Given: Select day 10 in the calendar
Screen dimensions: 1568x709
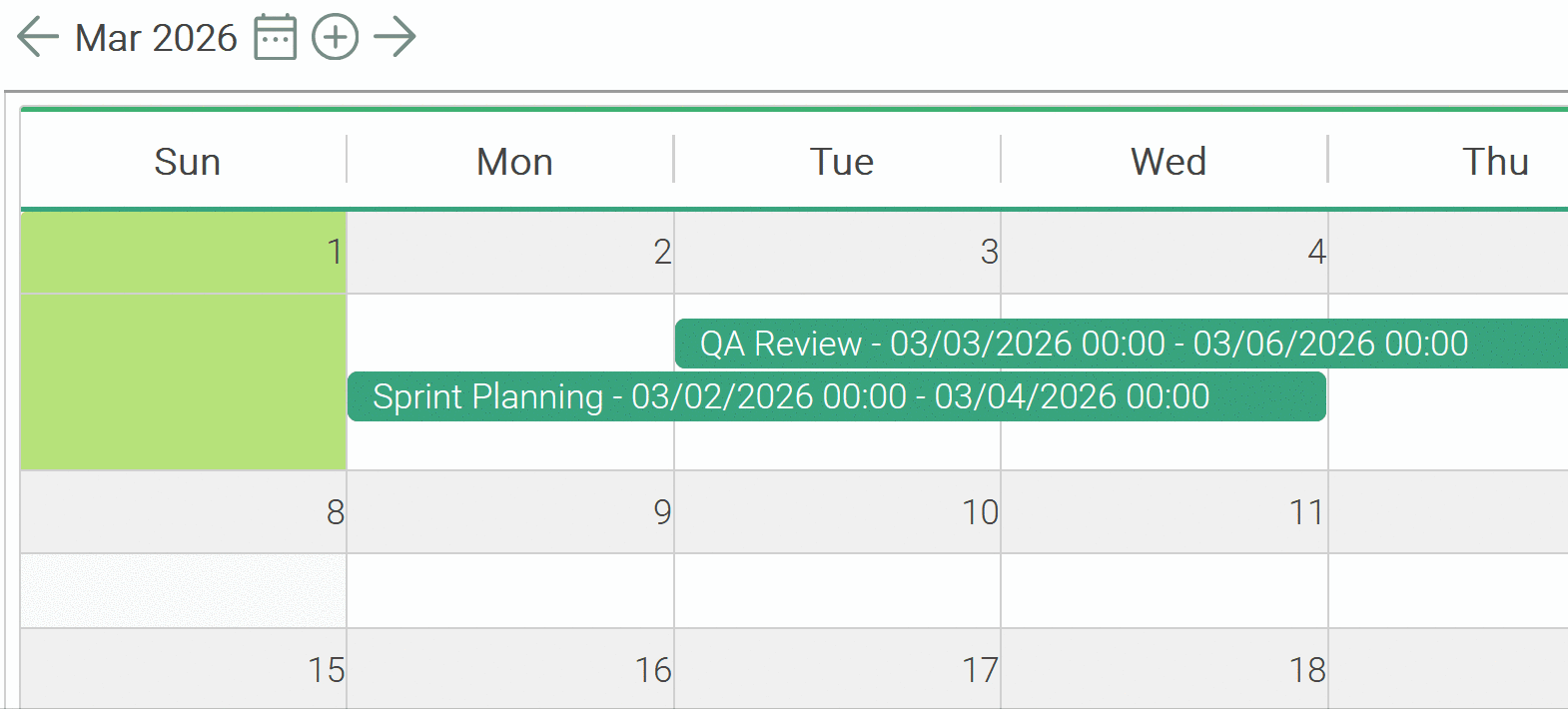Looking at the screenshot, I should tap(837, 512).
